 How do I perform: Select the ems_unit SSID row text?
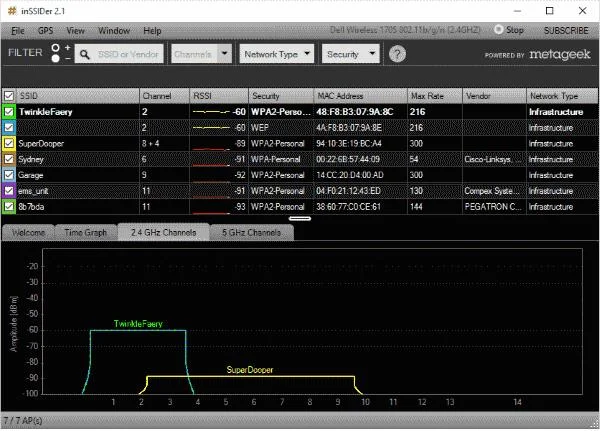click(33, 191)
